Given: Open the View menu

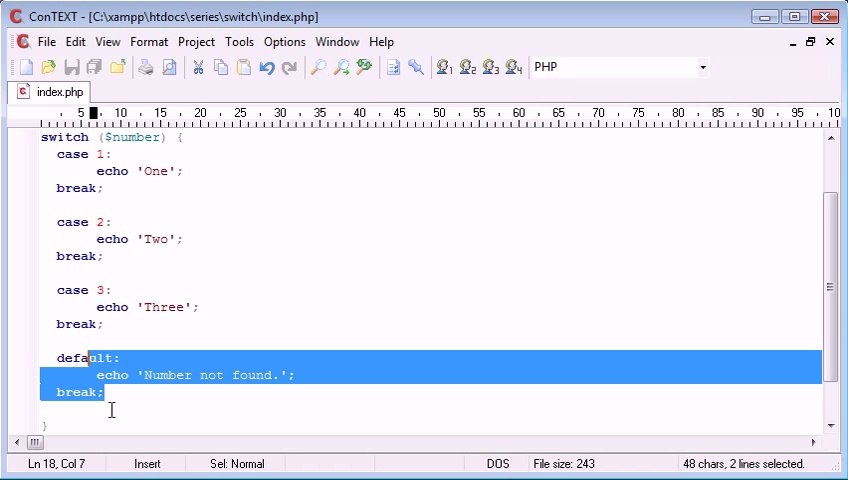Looking at the screenshot, I should 108,42.
